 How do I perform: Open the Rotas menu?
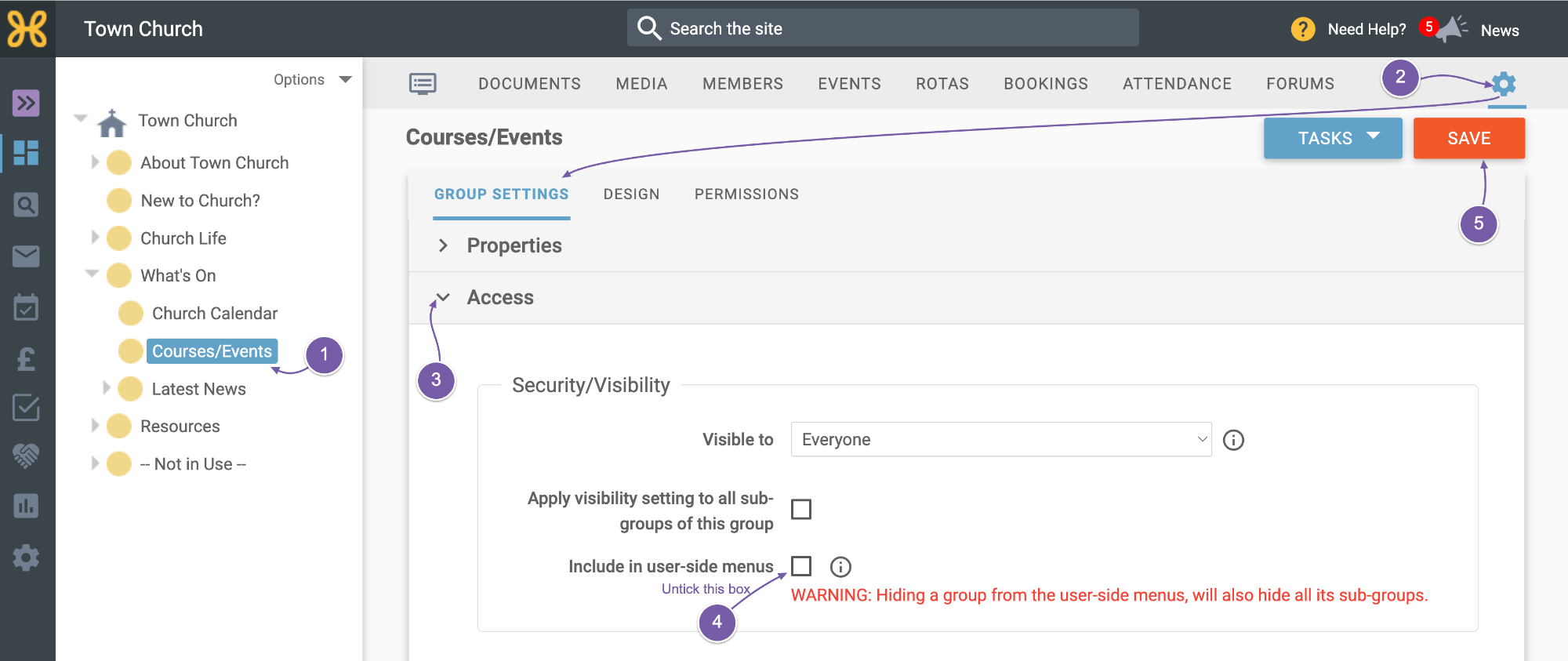[x=942, y=84]
